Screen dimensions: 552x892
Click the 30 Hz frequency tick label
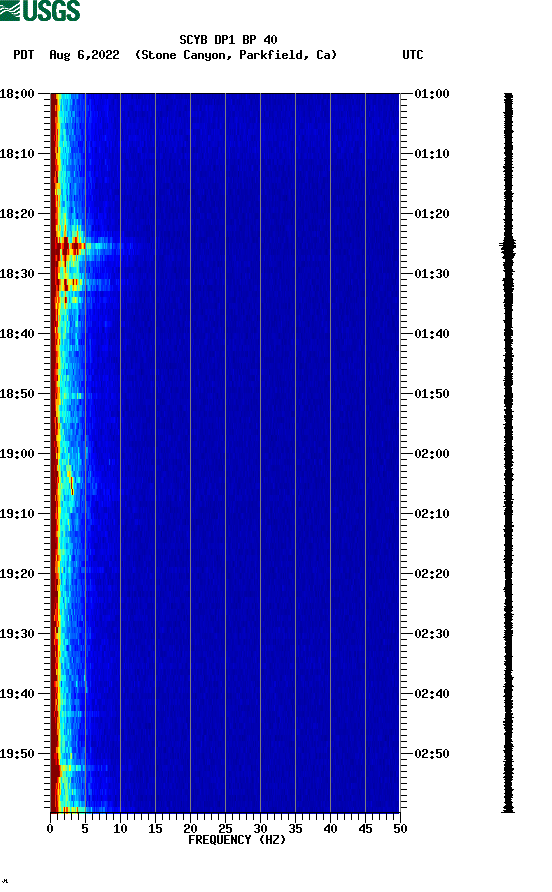pyautogui.click(x=260, y=829)
